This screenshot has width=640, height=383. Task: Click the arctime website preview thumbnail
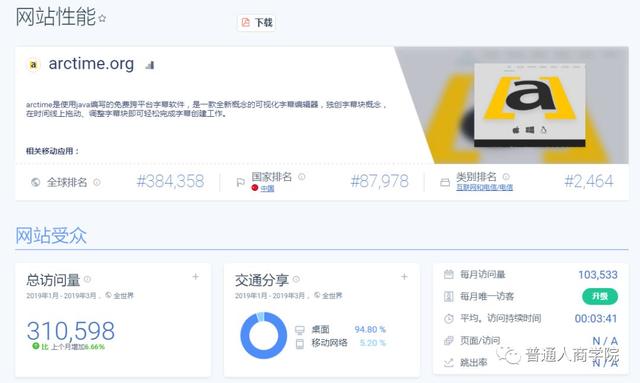tap(529, 105)
